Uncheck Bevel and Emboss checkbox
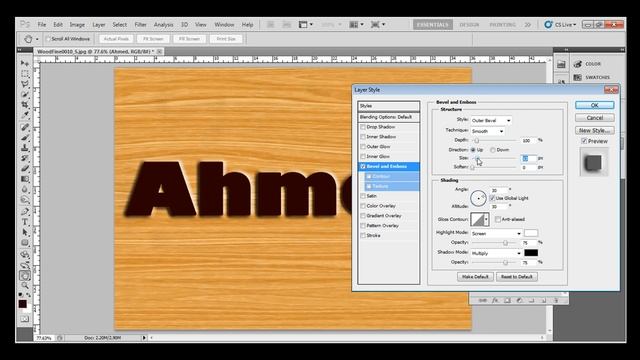The image size is (640, 360). pyautogui.click(x=363, y=167)
